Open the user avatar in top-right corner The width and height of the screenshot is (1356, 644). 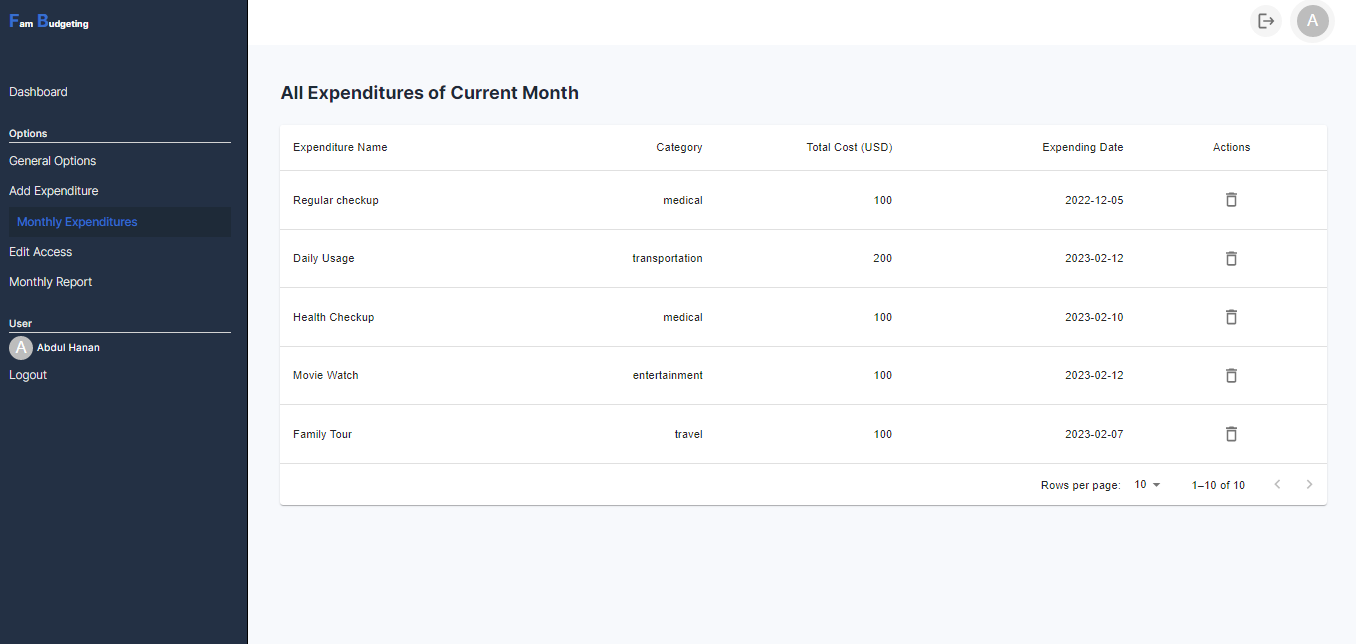(x=1312, y=21)
